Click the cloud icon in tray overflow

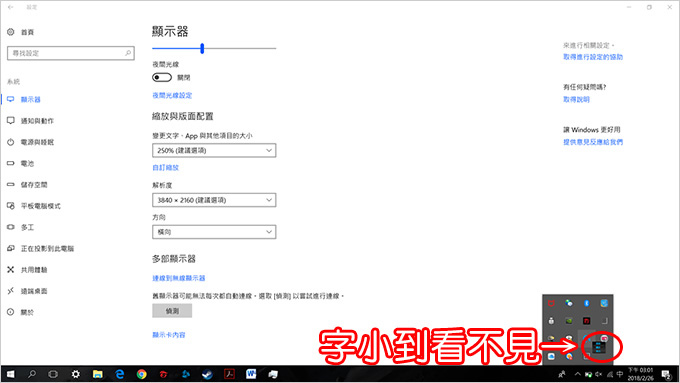(551, 356)
